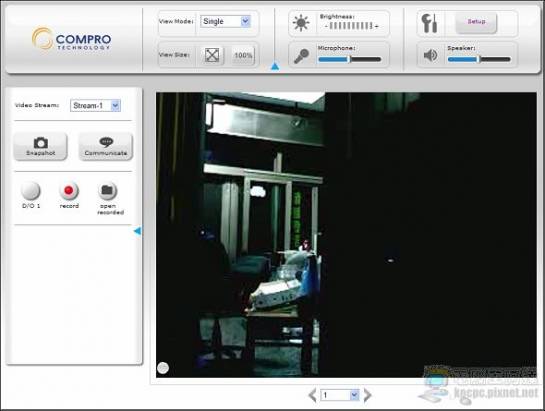545x411 pixels.
Task: Click the brightness sun icon
Action: 301,23
